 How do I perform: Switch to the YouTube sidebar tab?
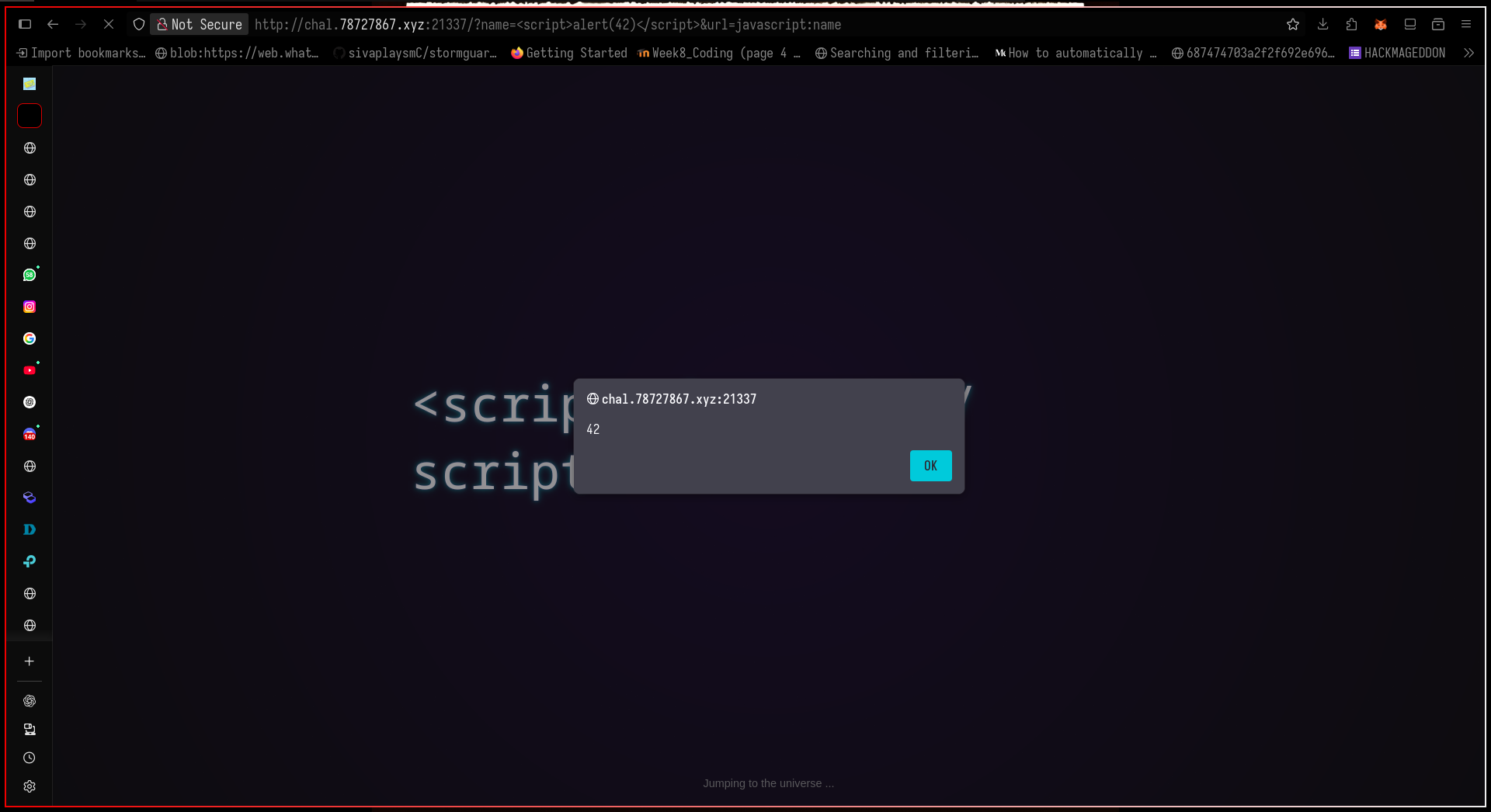coord(30,370)
